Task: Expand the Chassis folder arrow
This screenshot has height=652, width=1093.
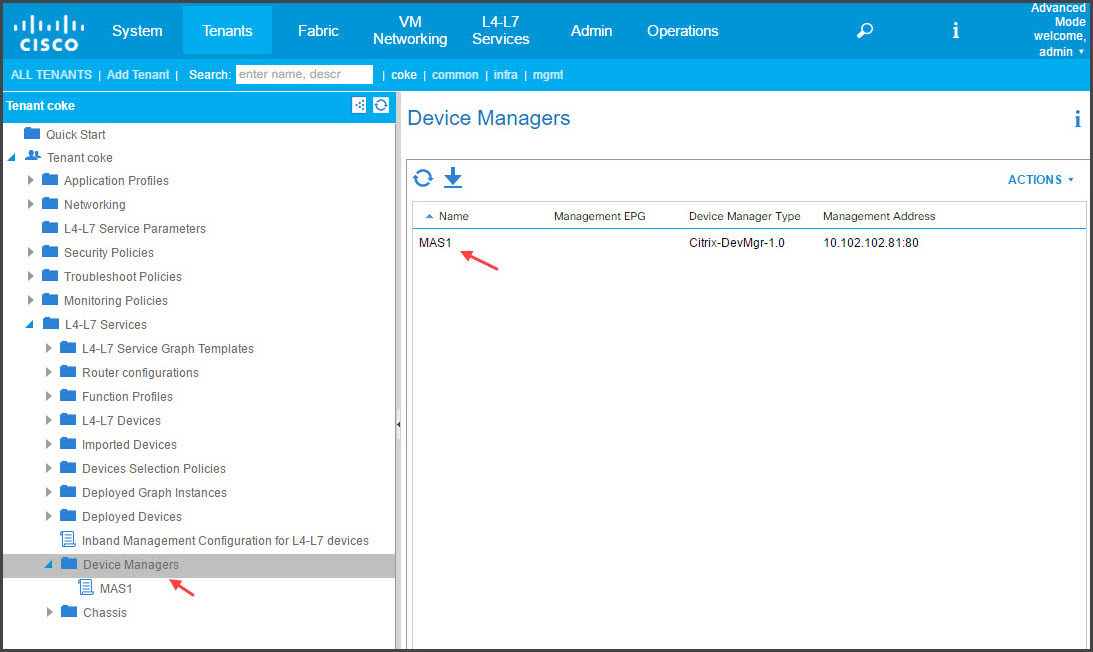Action: 49,612
